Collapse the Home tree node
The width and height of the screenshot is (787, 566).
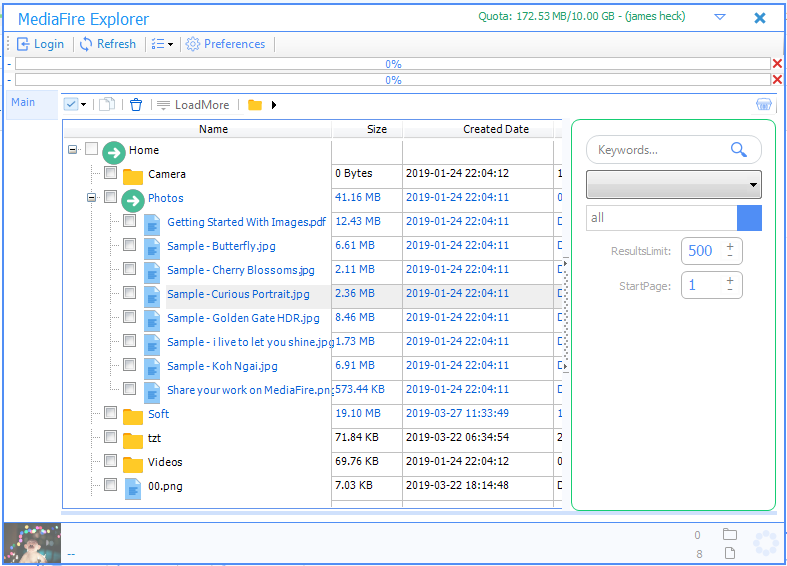click(x=73, y=150)
